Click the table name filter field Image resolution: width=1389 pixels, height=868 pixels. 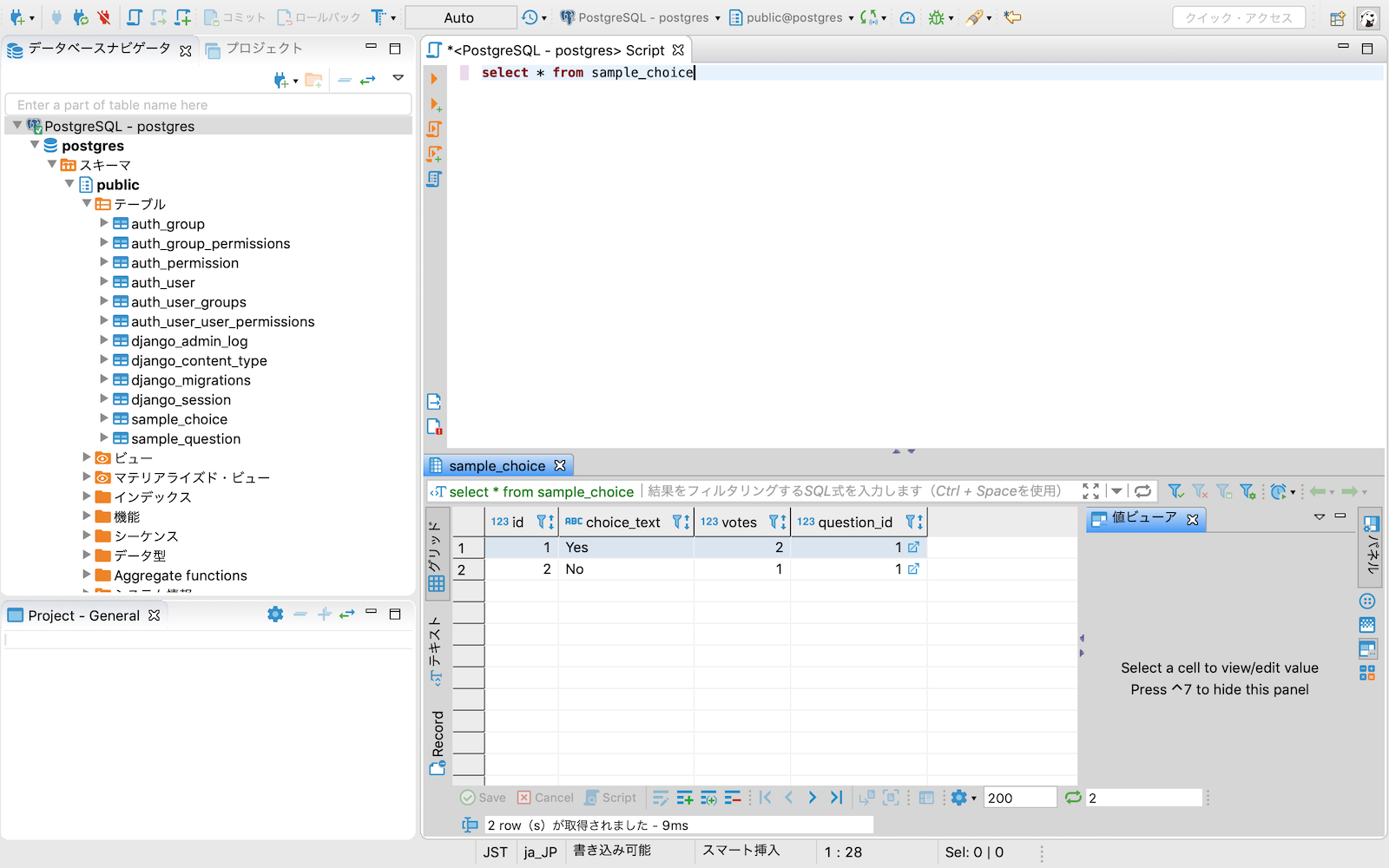[x=208, y=104]
